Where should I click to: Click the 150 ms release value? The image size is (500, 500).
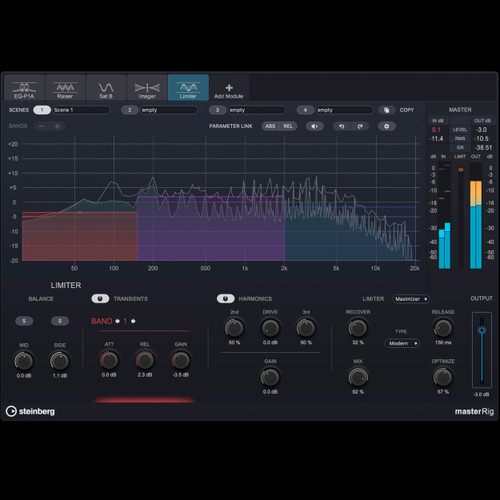click(443, 343)
